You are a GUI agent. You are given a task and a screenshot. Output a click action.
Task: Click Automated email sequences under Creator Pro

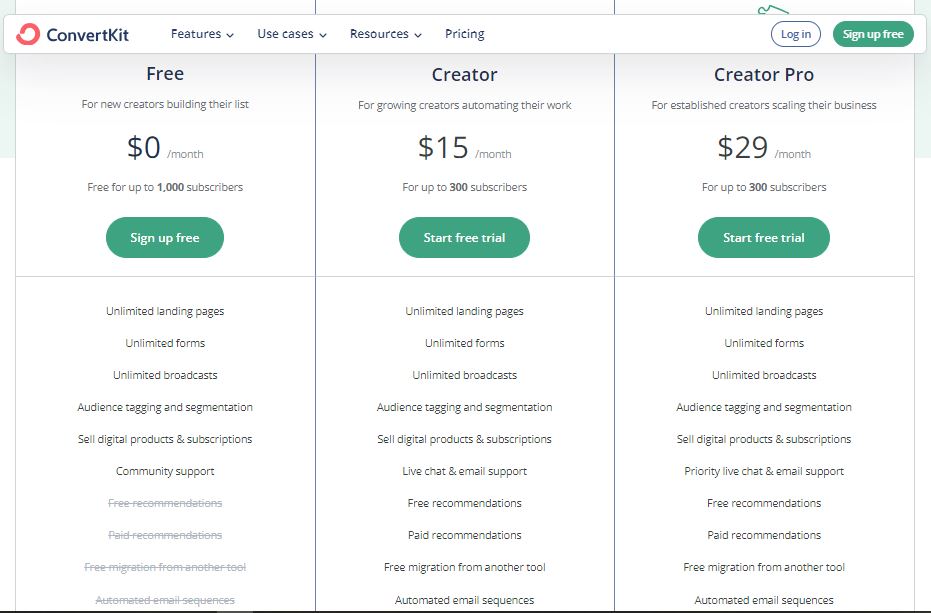click(764, 600)
